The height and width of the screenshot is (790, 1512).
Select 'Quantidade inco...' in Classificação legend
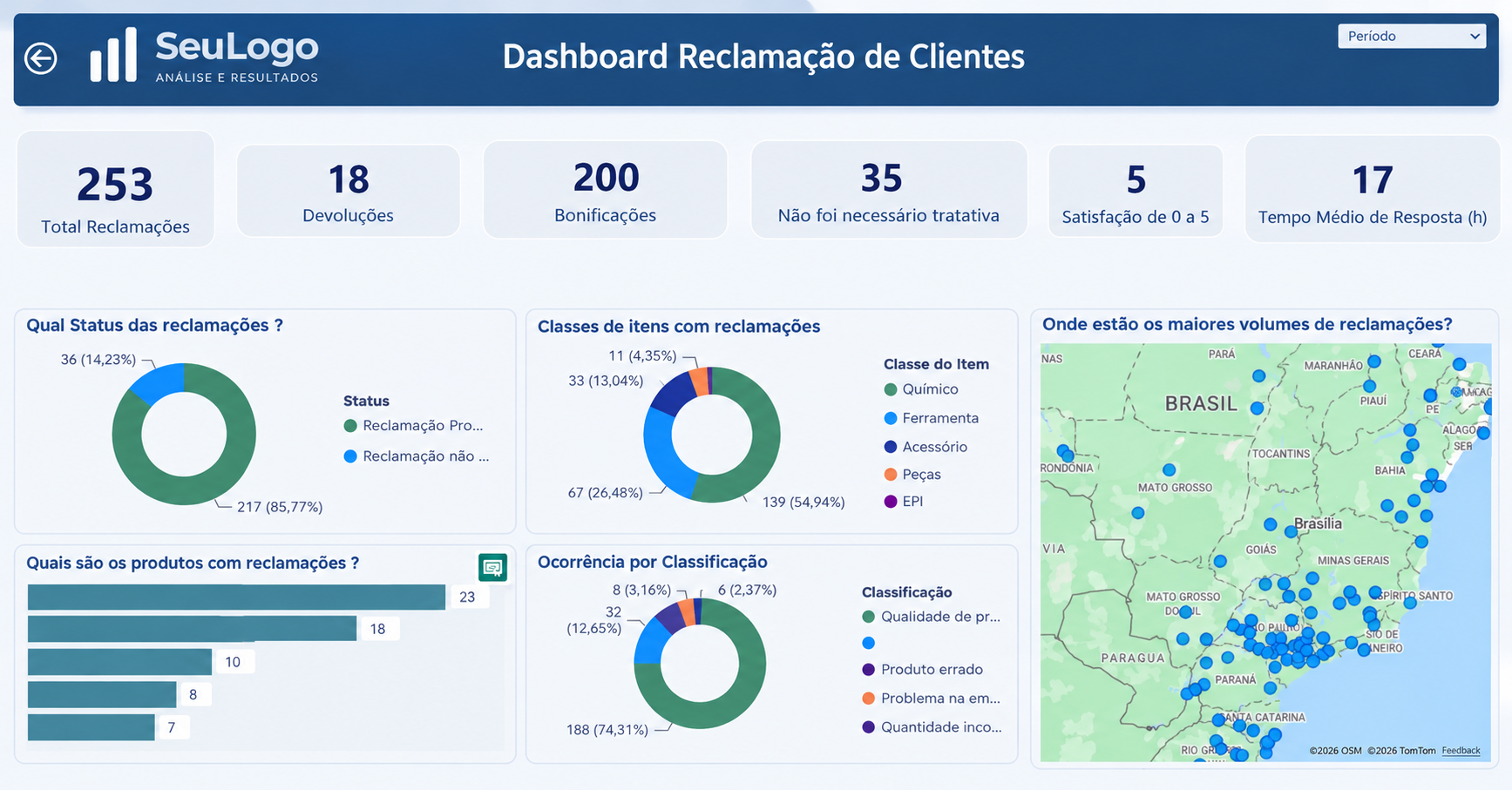932,727
